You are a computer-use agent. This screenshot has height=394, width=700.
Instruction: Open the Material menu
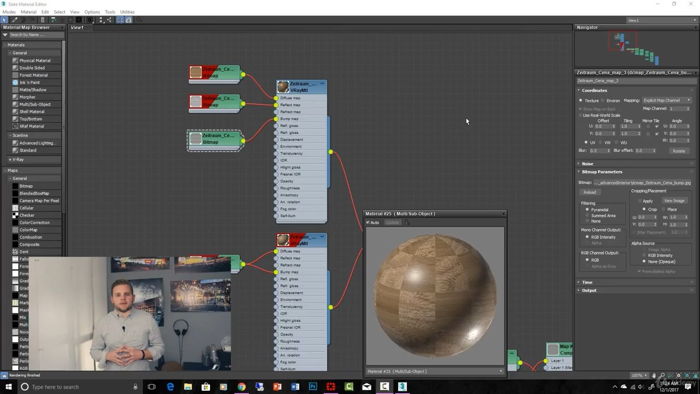click(x=29, y=12)
